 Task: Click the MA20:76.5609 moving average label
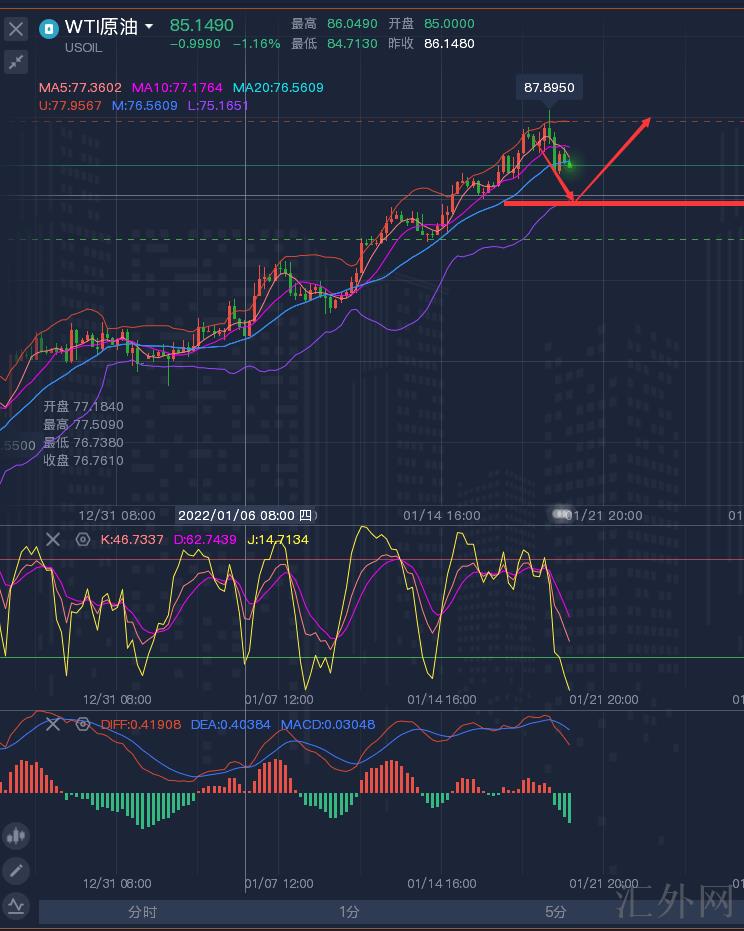tap(278, 88)
